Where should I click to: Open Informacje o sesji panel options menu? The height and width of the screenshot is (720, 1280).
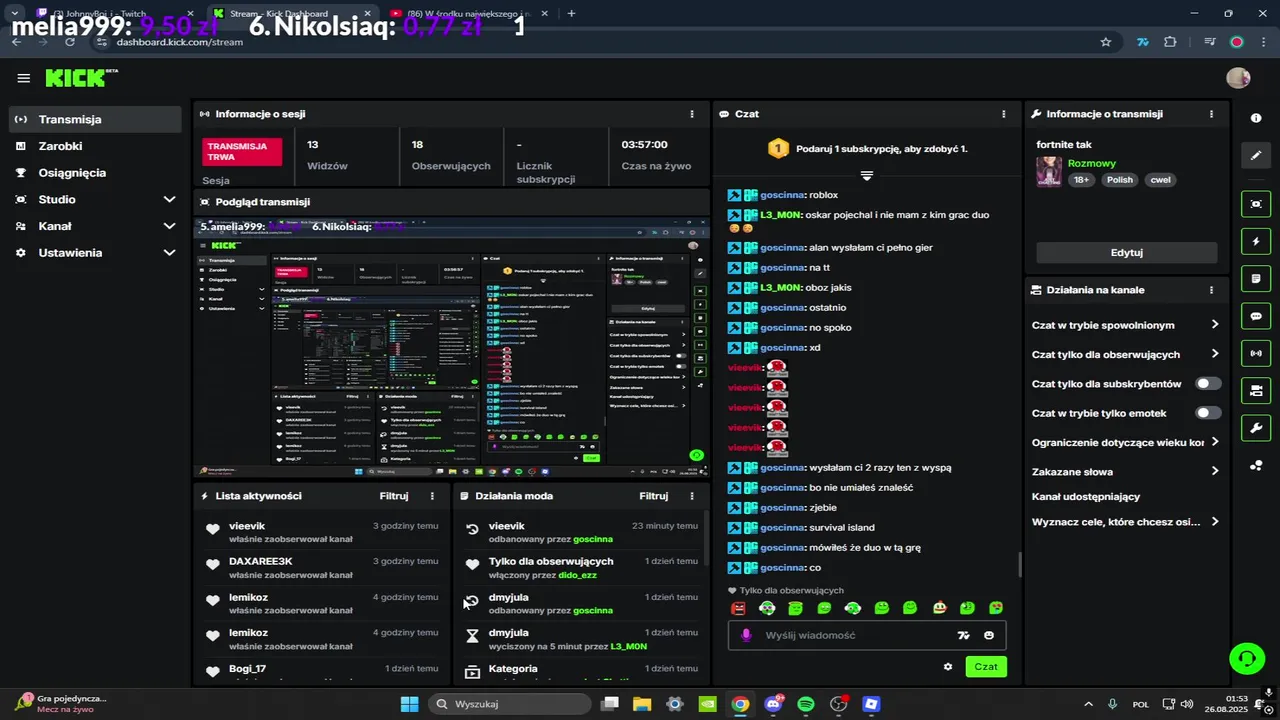[x=692, y=114]
